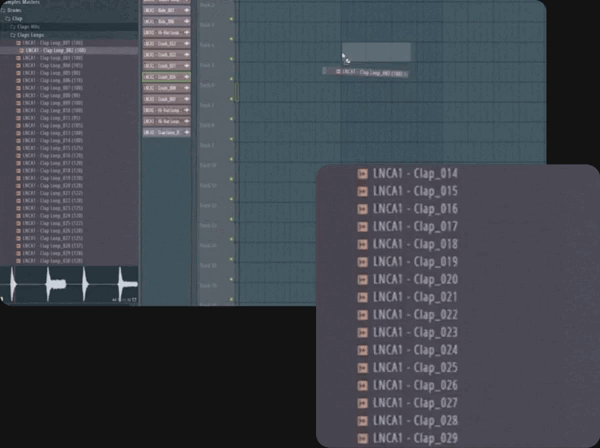Select Clap Loop_018 in the browser
600x448 pixels.
click(52, 171)
